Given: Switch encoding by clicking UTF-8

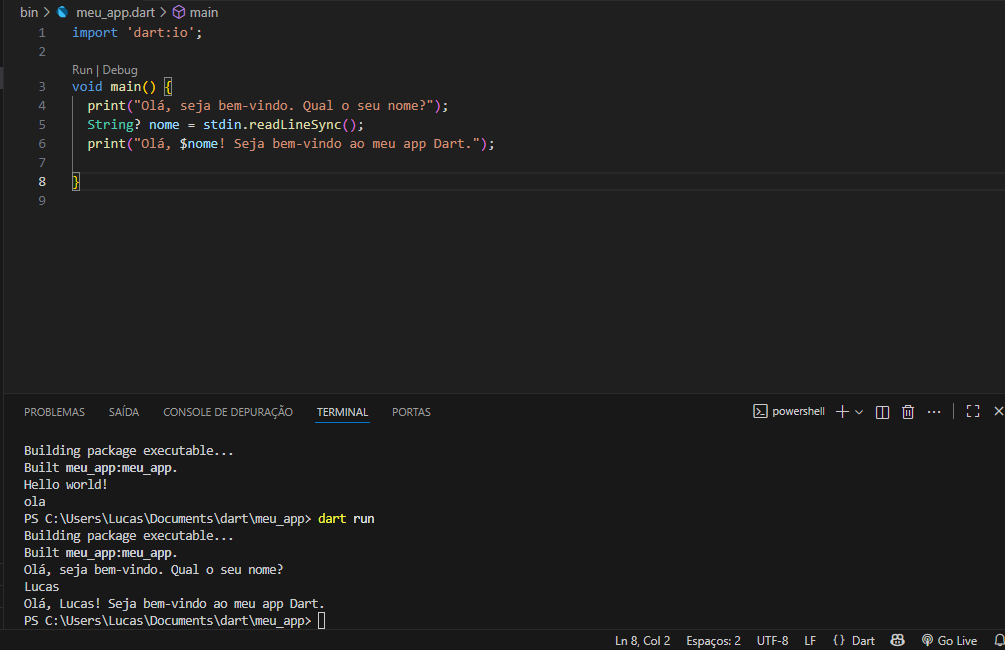Looking at the screenshot, I should coord(772,640).
